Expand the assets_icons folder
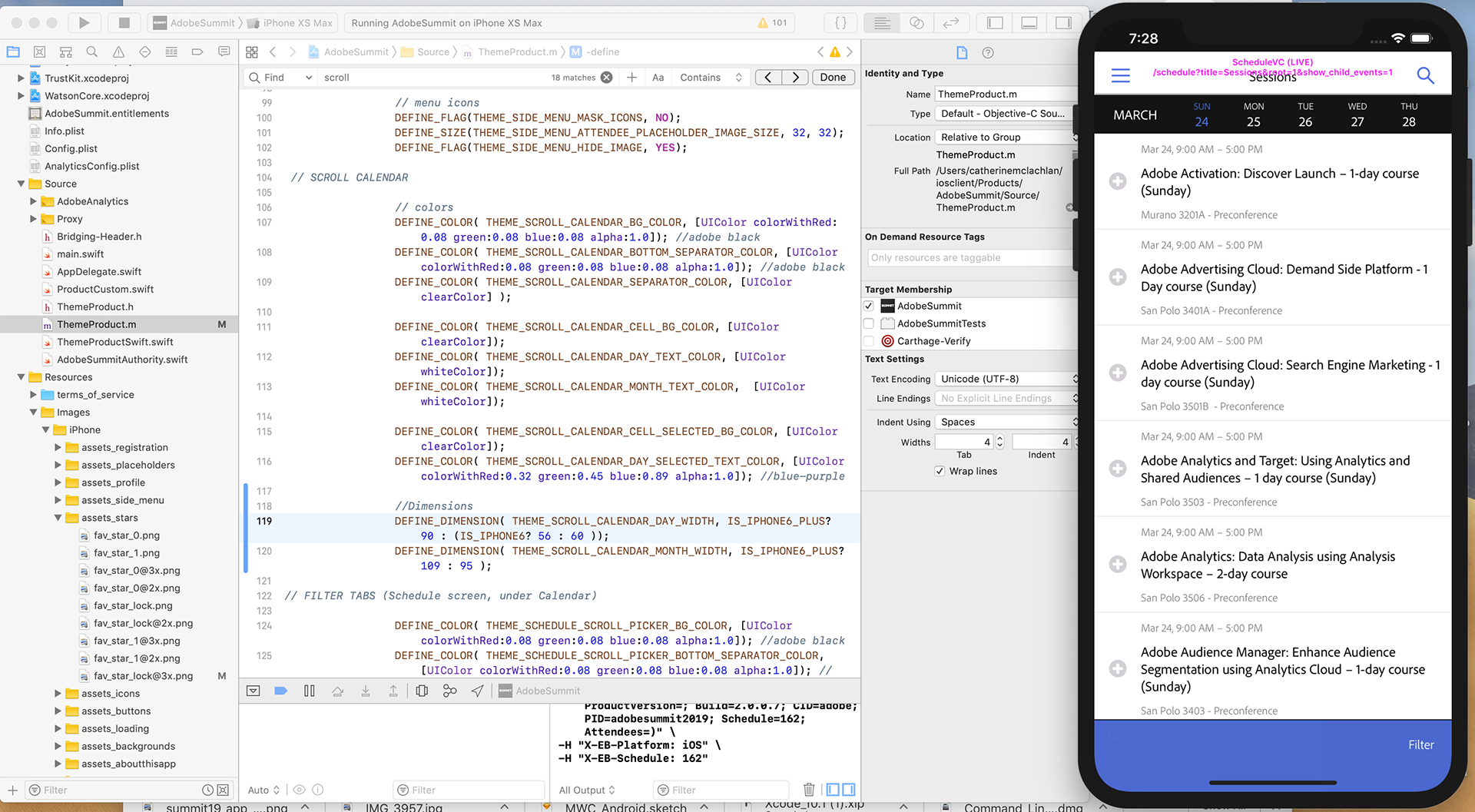 click(x=58, y=694)
